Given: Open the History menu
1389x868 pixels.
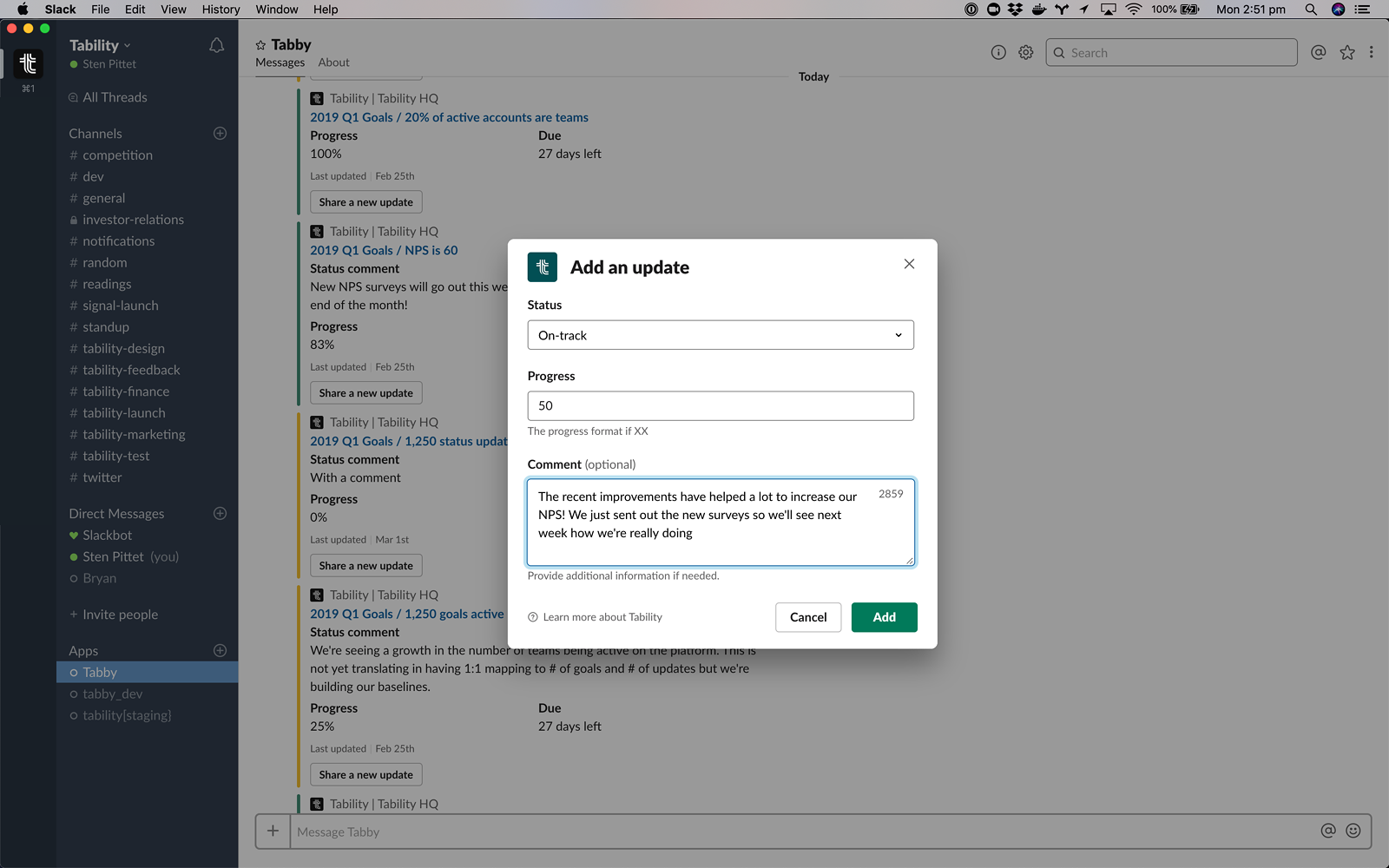Looking at the screenshot, I should tap(220, 10).
